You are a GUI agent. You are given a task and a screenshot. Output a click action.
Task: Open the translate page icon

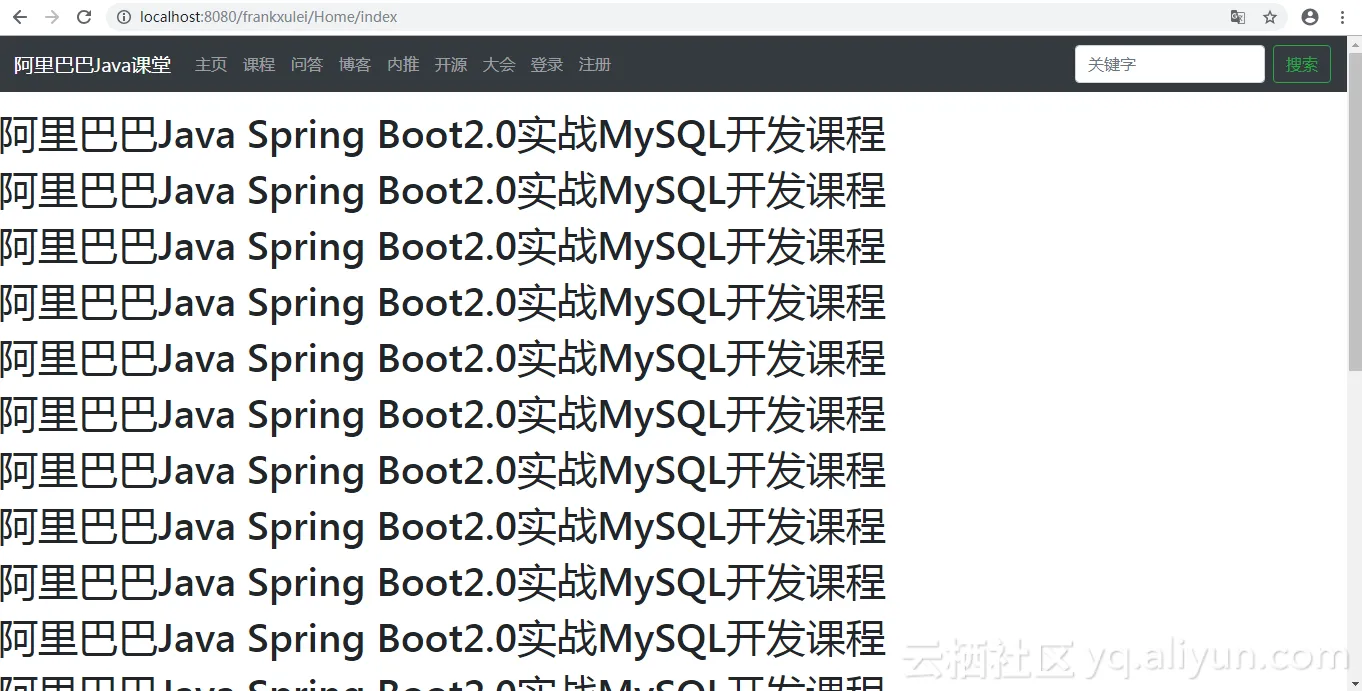point(1238,17)
